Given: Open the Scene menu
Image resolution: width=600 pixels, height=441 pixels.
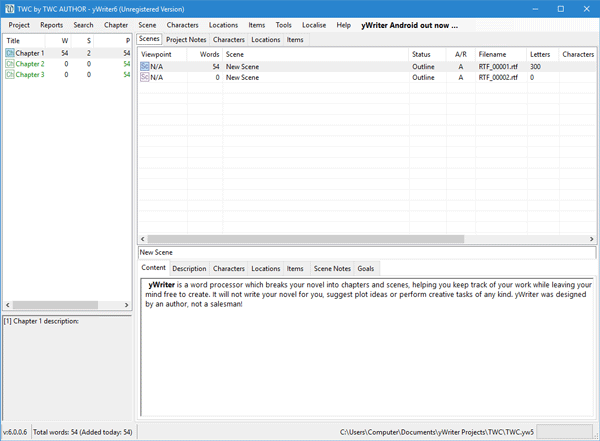Looking at the screenshot, I should [x=147, y=25].
